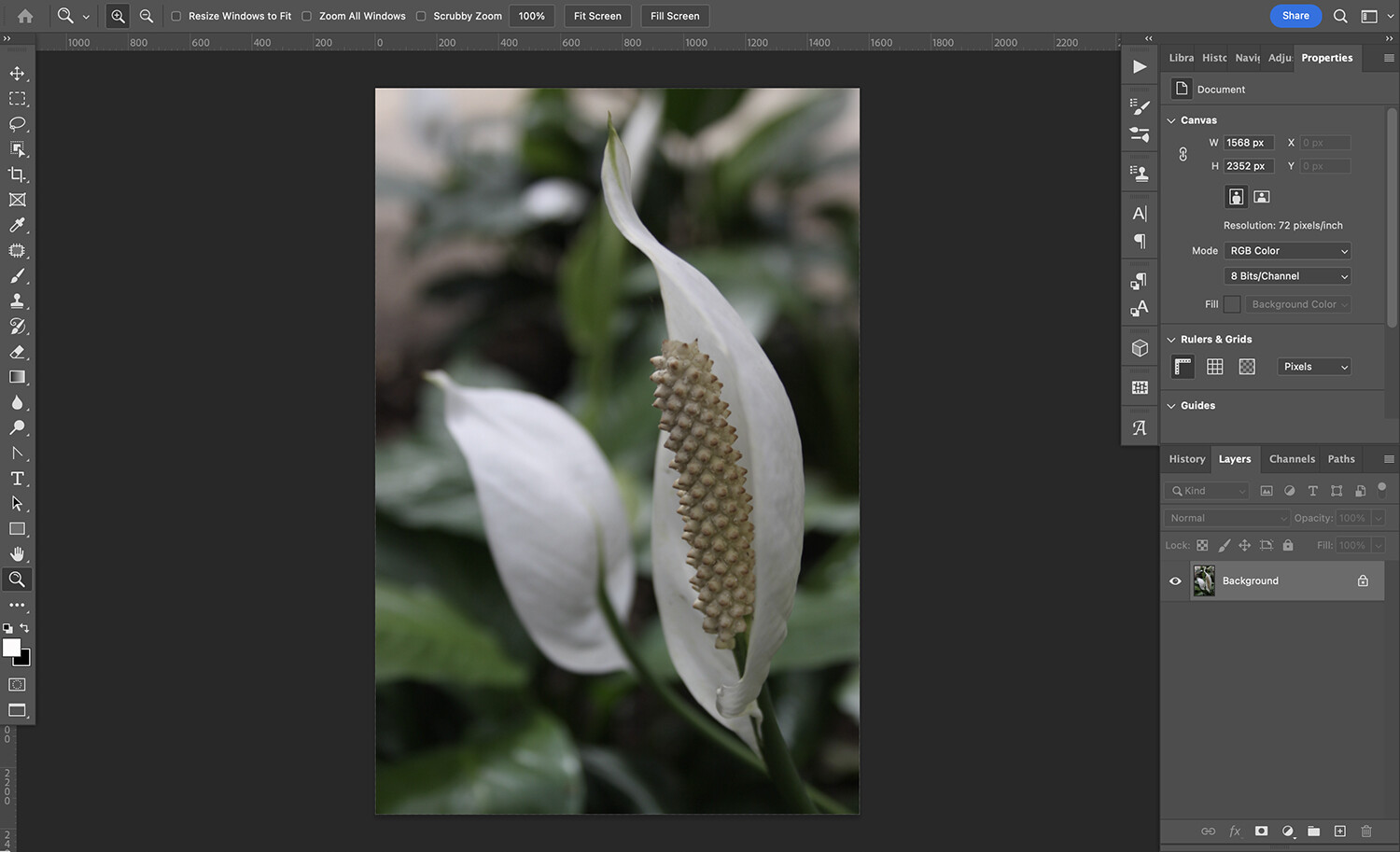Pick the Type tool

17,478
